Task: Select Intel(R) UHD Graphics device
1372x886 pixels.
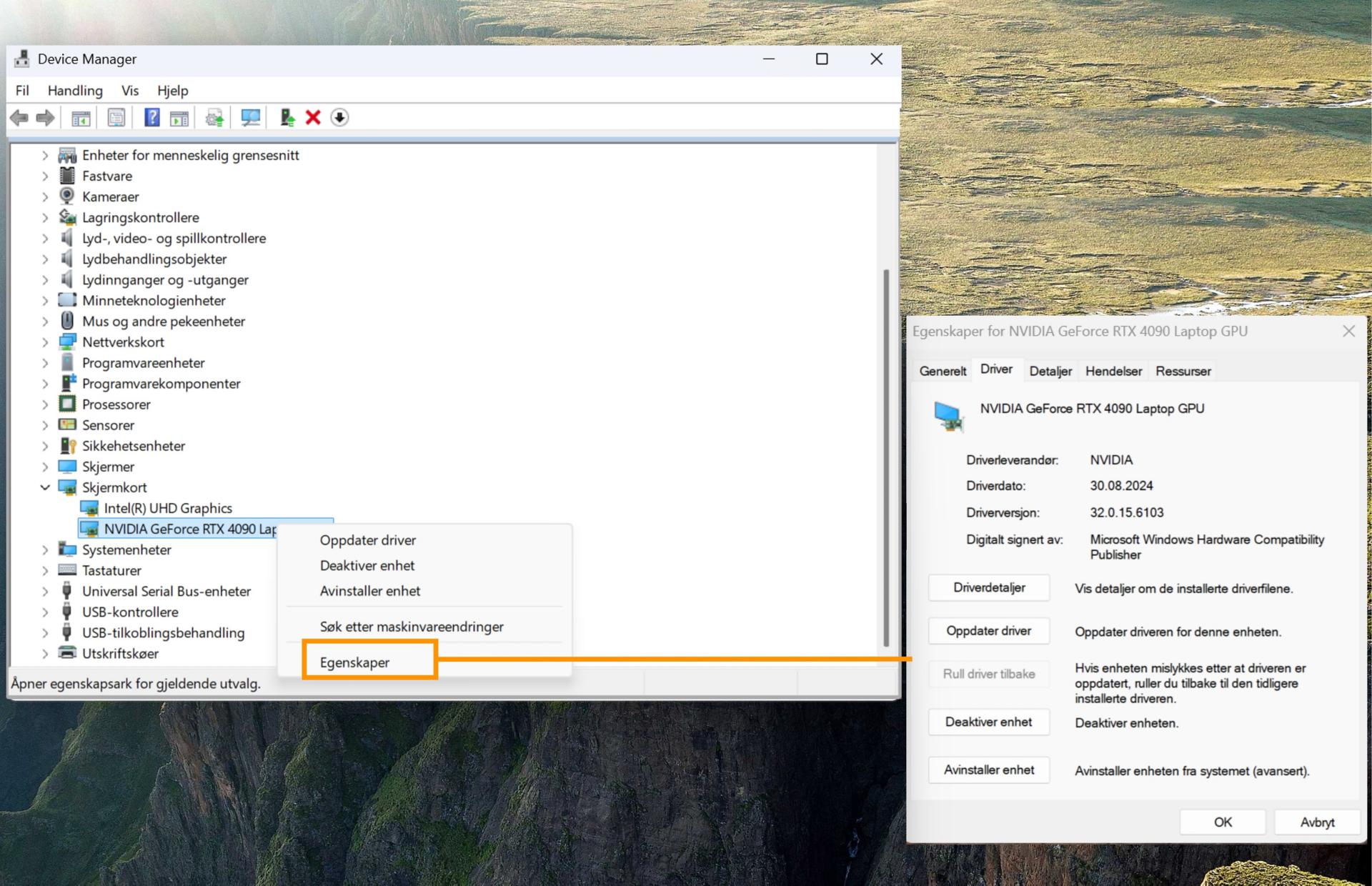Action: (x=168, y=508)
